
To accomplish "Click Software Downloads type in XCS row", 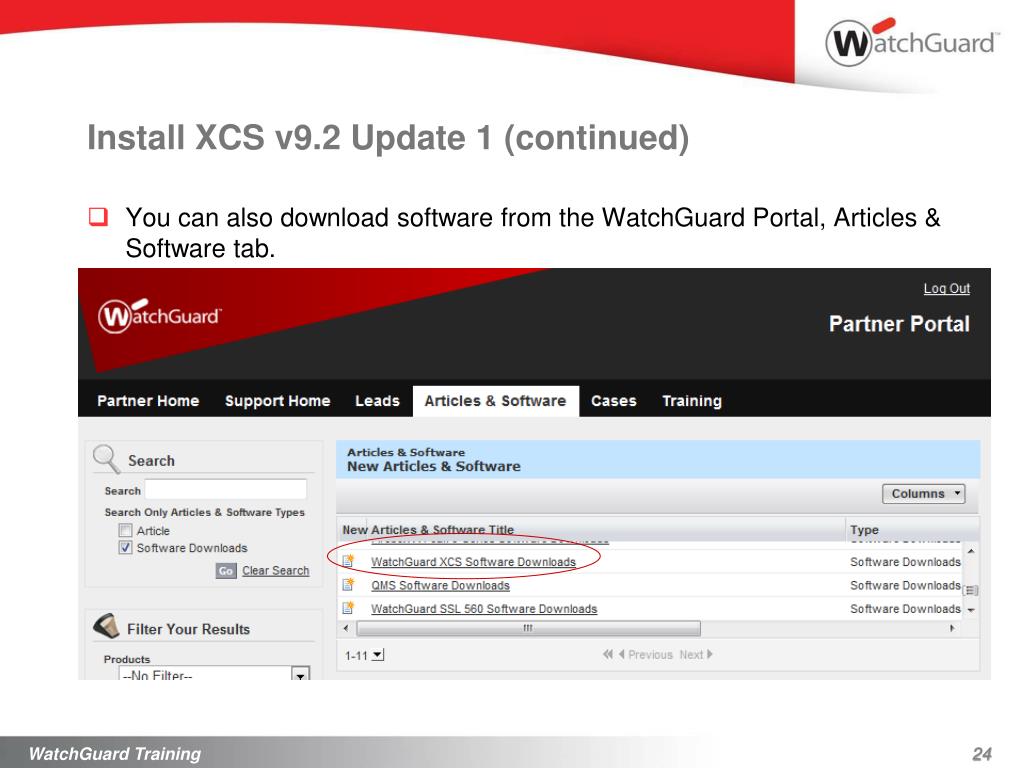I will click(905, 562).
